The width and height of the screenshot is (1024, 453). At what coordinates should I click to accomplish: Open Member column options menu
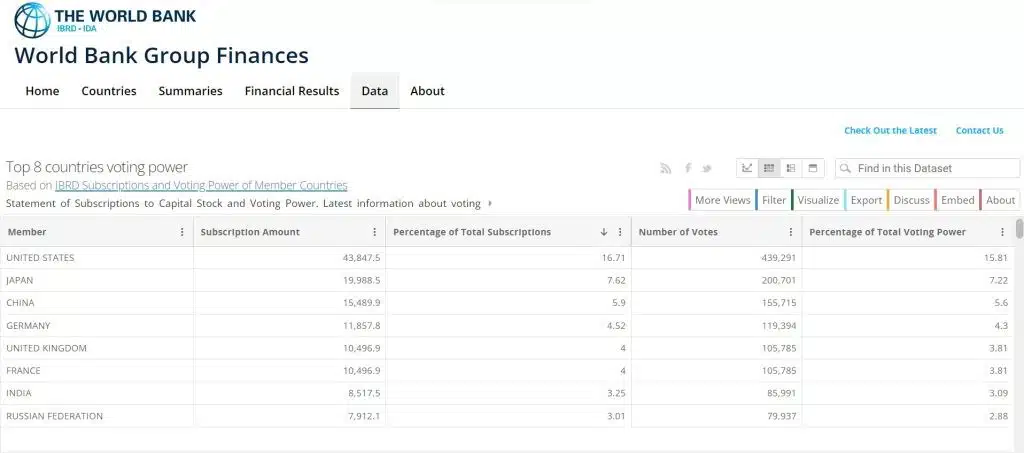click(x=181, y=232)
